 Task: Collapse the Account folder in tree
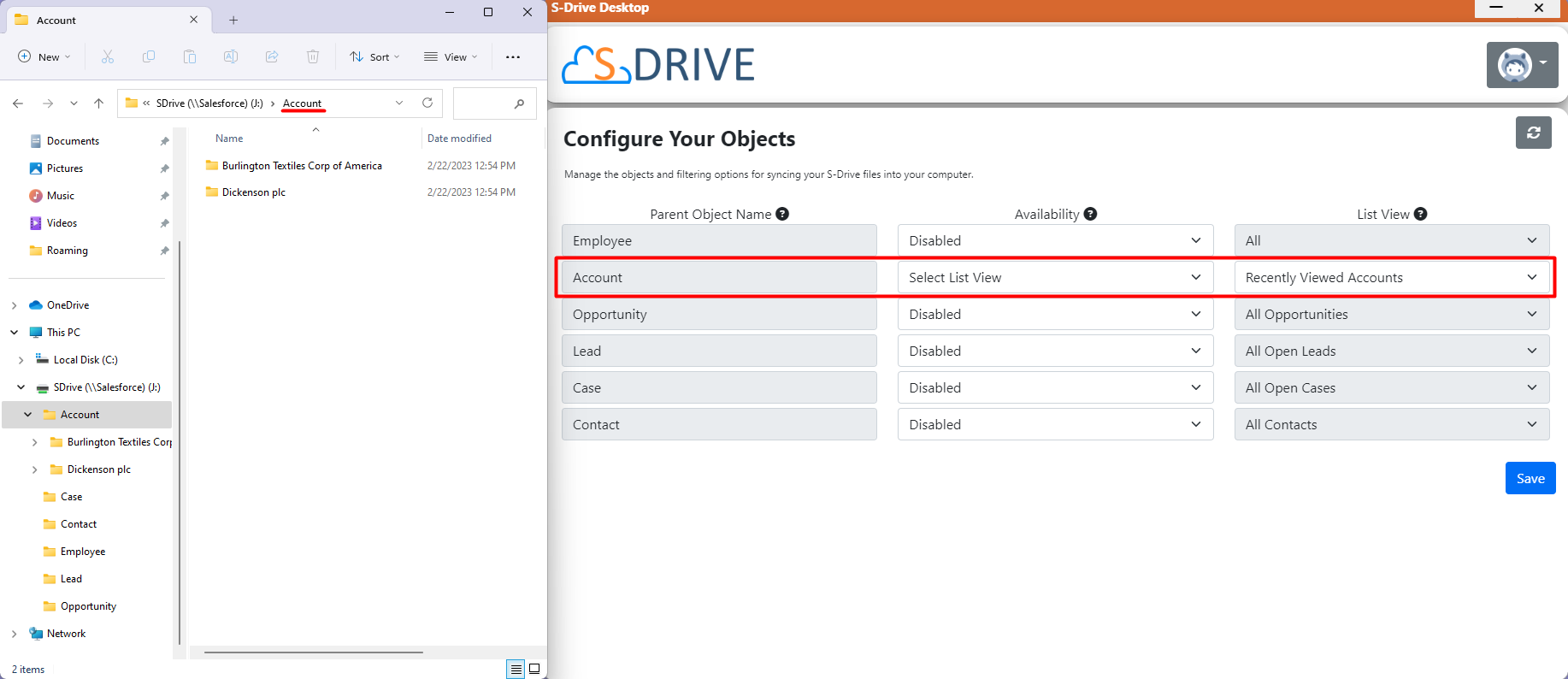tap(28, 415)
